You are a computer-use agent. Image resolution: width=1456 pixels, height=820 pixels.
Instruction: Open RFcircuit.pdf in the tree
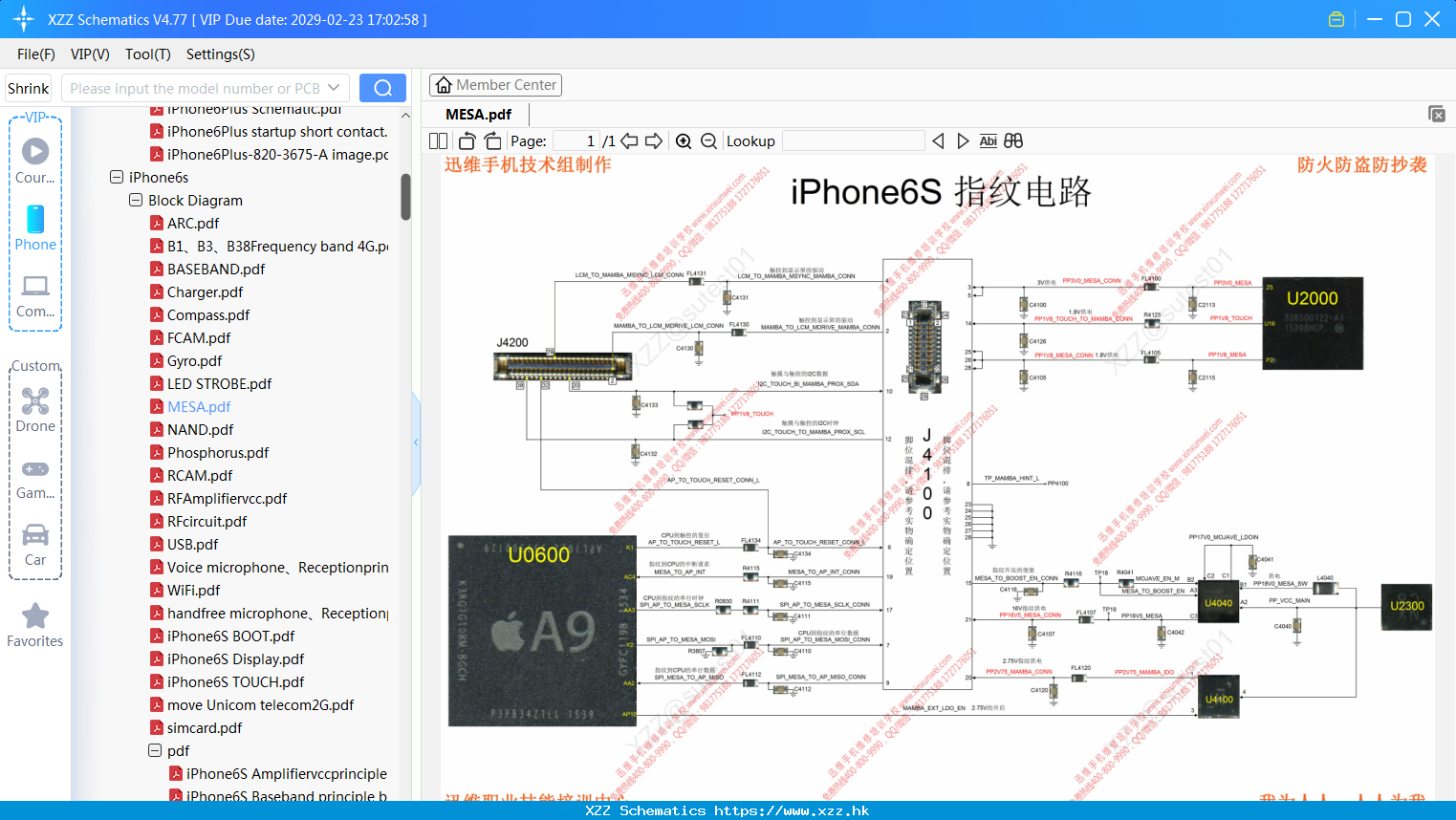pyautogui.click(x=206, y=521)
